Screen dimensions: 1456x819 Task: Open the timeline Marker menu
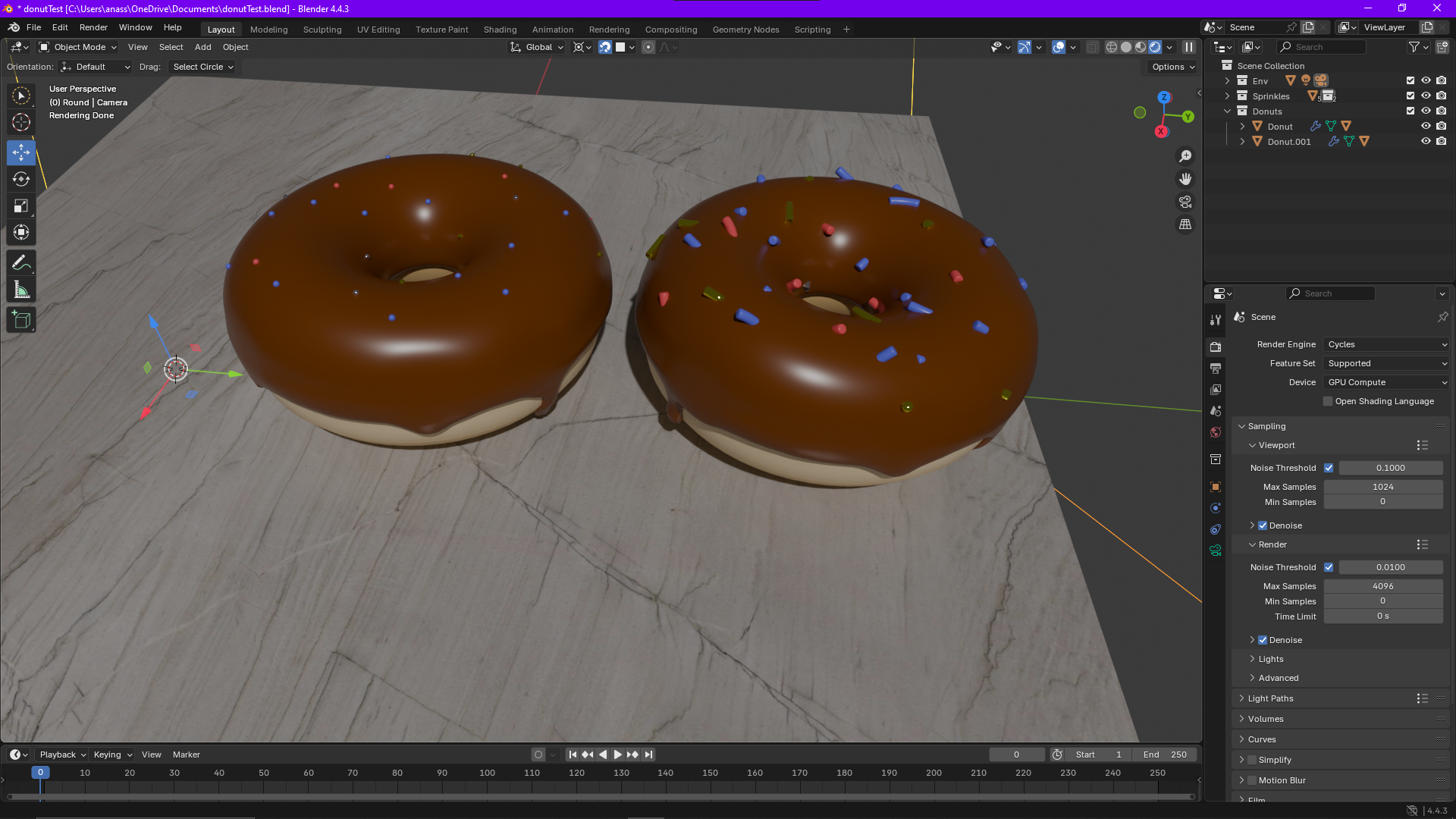[x=186, y=755]
